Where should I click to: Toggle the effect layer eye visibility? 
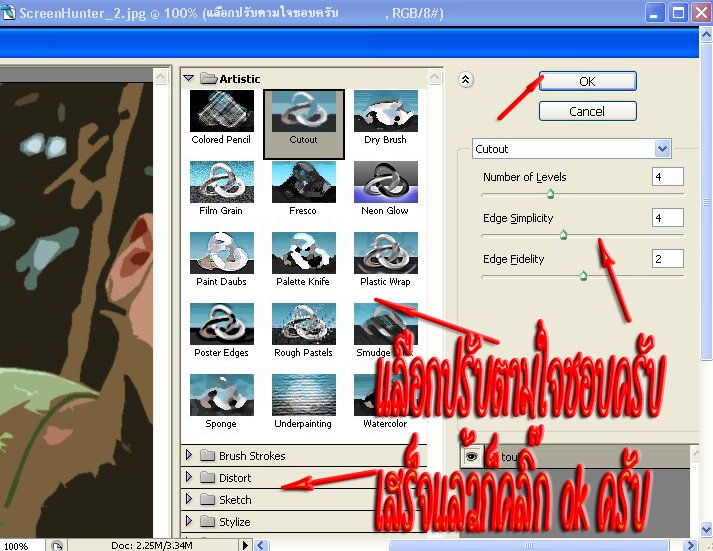[472, 456]
